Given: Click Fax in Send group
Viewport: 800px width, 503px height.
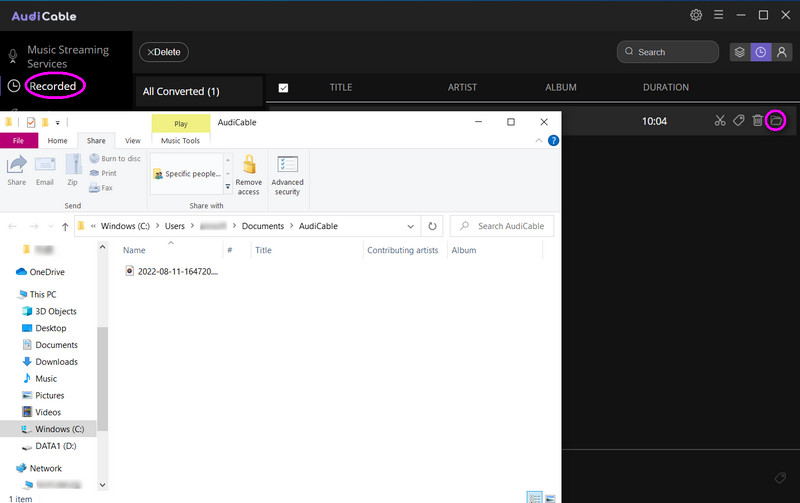Looking at the screenshot, I should pyautogui.click(x=101, y=188).
